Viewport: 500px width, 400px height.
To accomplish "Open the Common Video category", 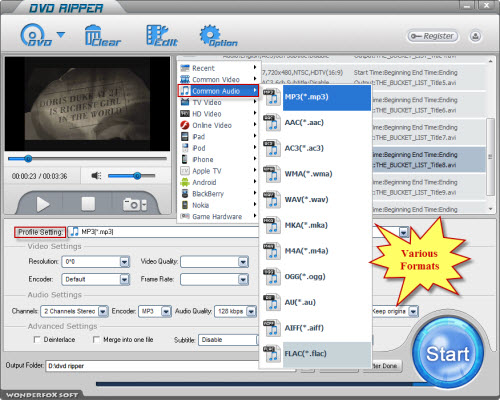I will [218, 79].
